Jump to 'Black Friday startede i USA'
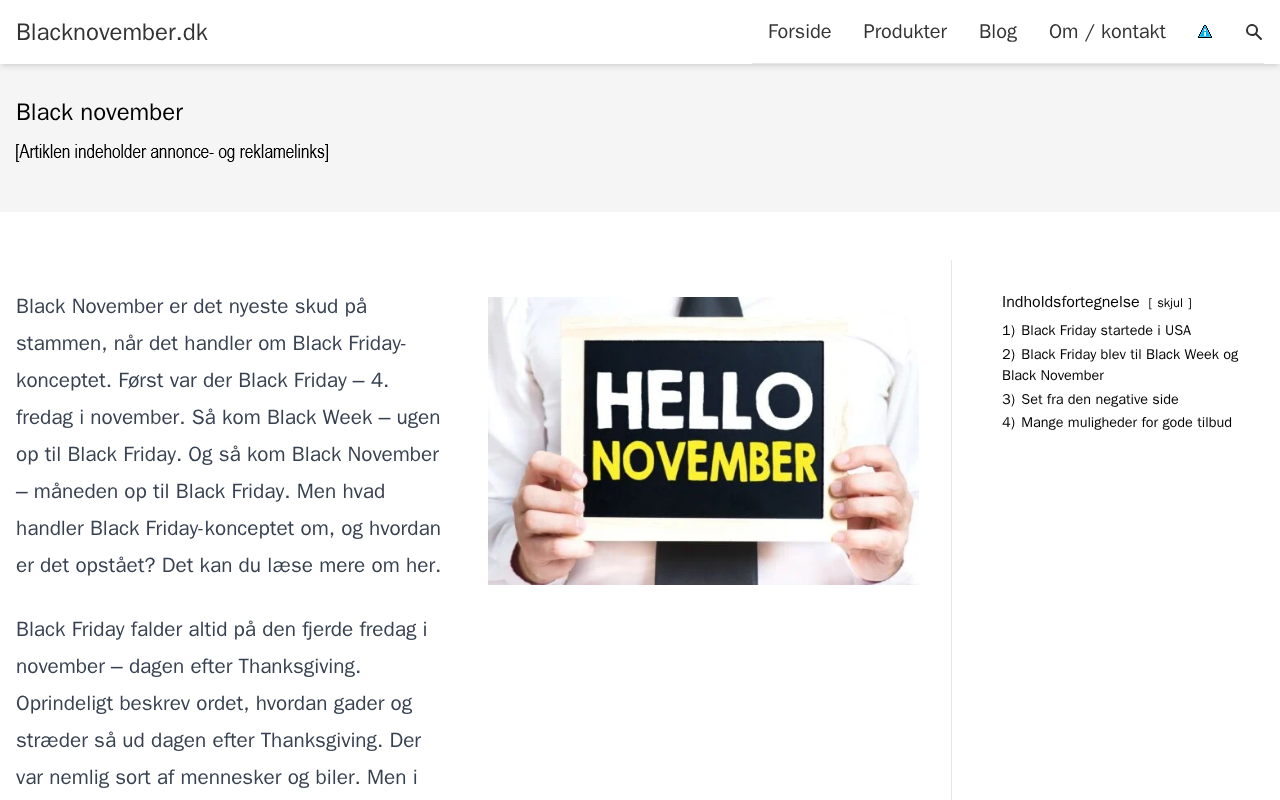 [1105, 331]
